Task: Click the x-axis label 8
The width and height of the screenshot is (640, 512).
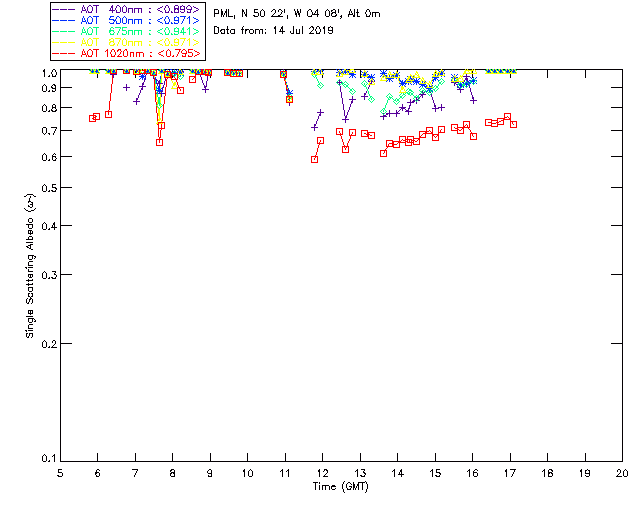Action: (173, 473)
